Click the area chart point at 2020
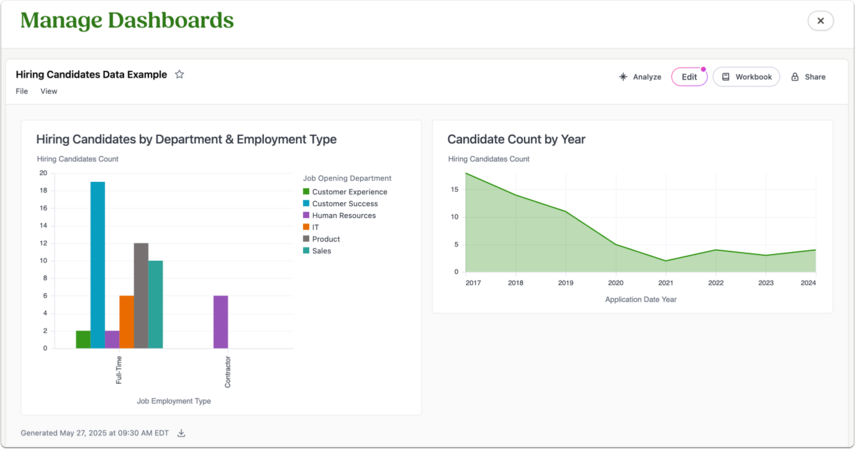The width and height of the screenshot is (855, 449). click(x=616, y=244)
